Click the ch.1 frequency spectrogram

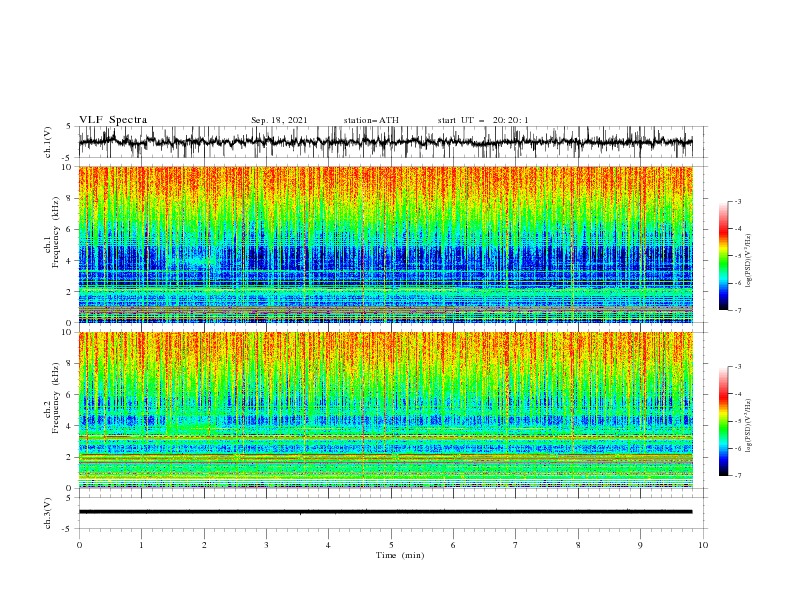coord(386,244)
